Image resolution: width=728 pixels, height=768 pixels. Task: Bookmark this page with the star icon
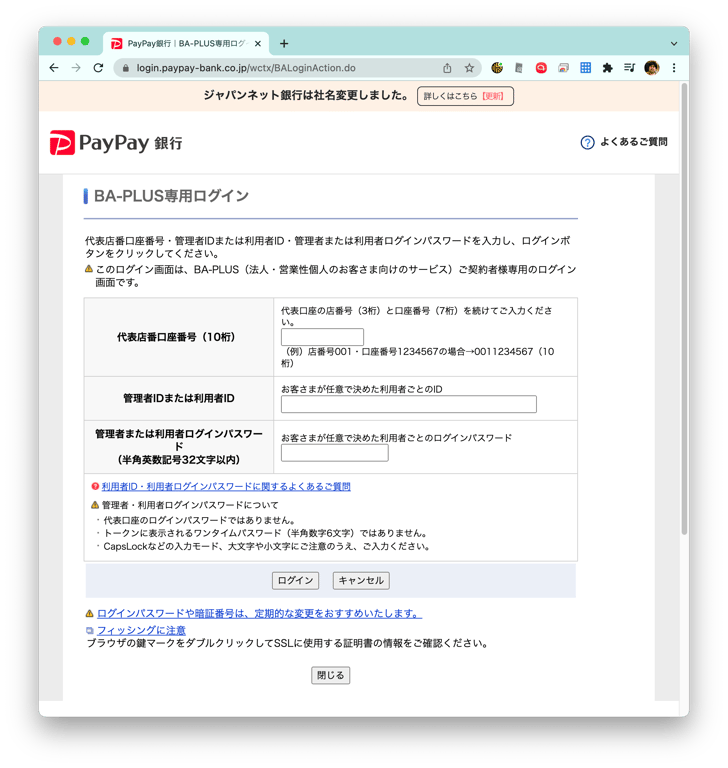point(469,68)
